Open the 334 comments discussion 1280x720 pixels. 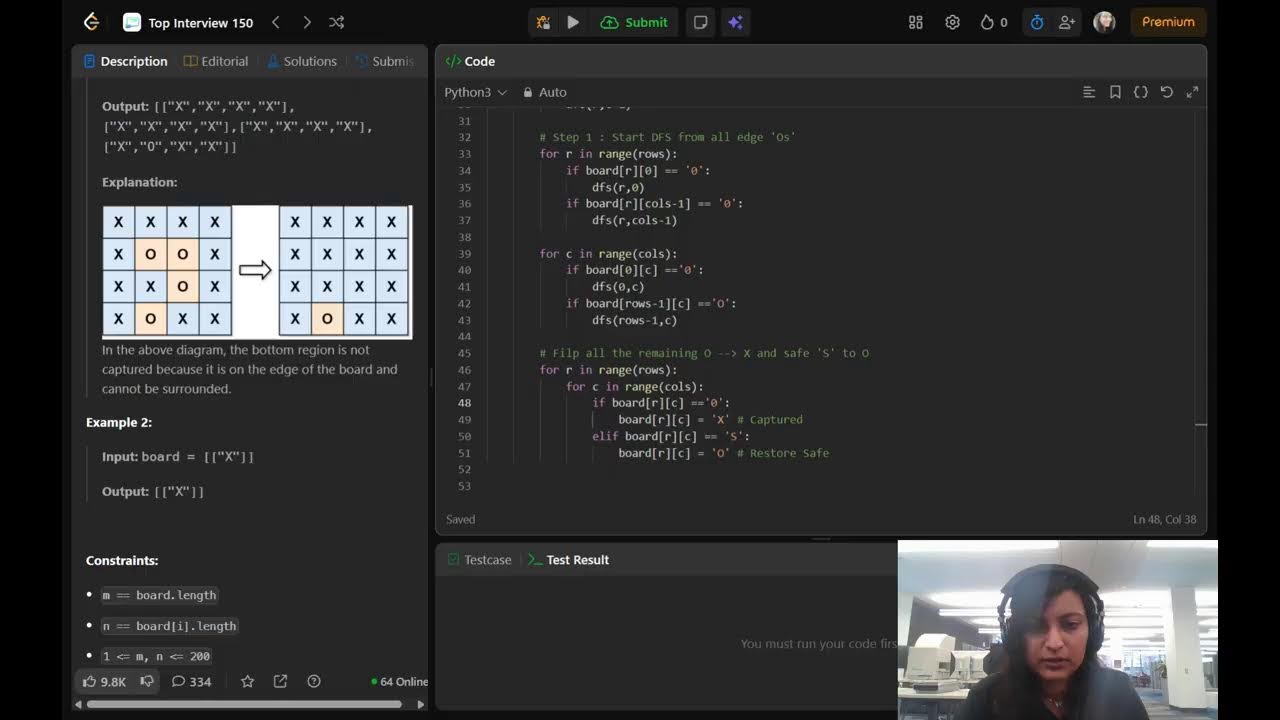(191, 681)
